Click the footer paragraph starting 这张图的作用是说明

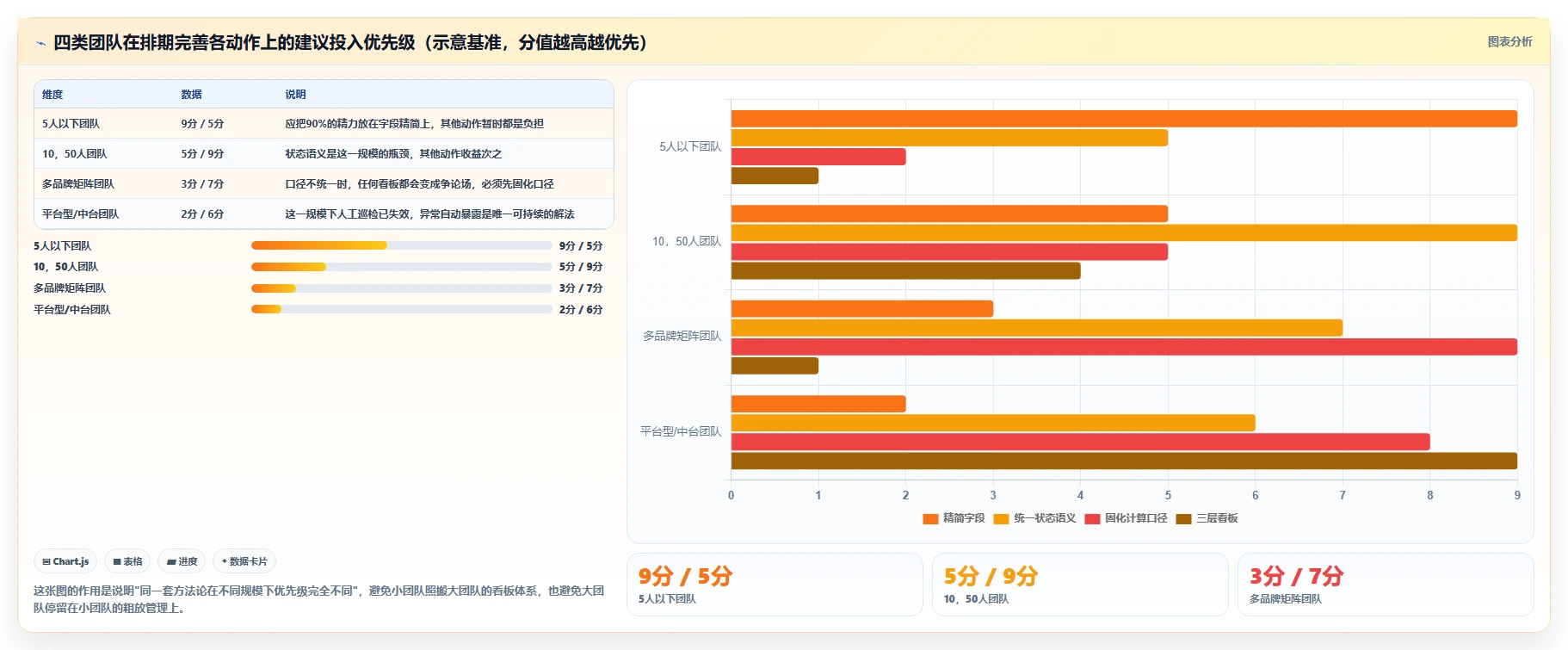tap(318, 599)
